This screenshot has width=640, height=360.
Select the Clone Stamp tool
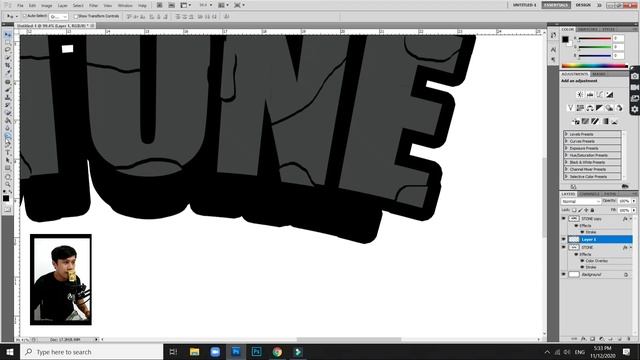click(x=8, y=98)
